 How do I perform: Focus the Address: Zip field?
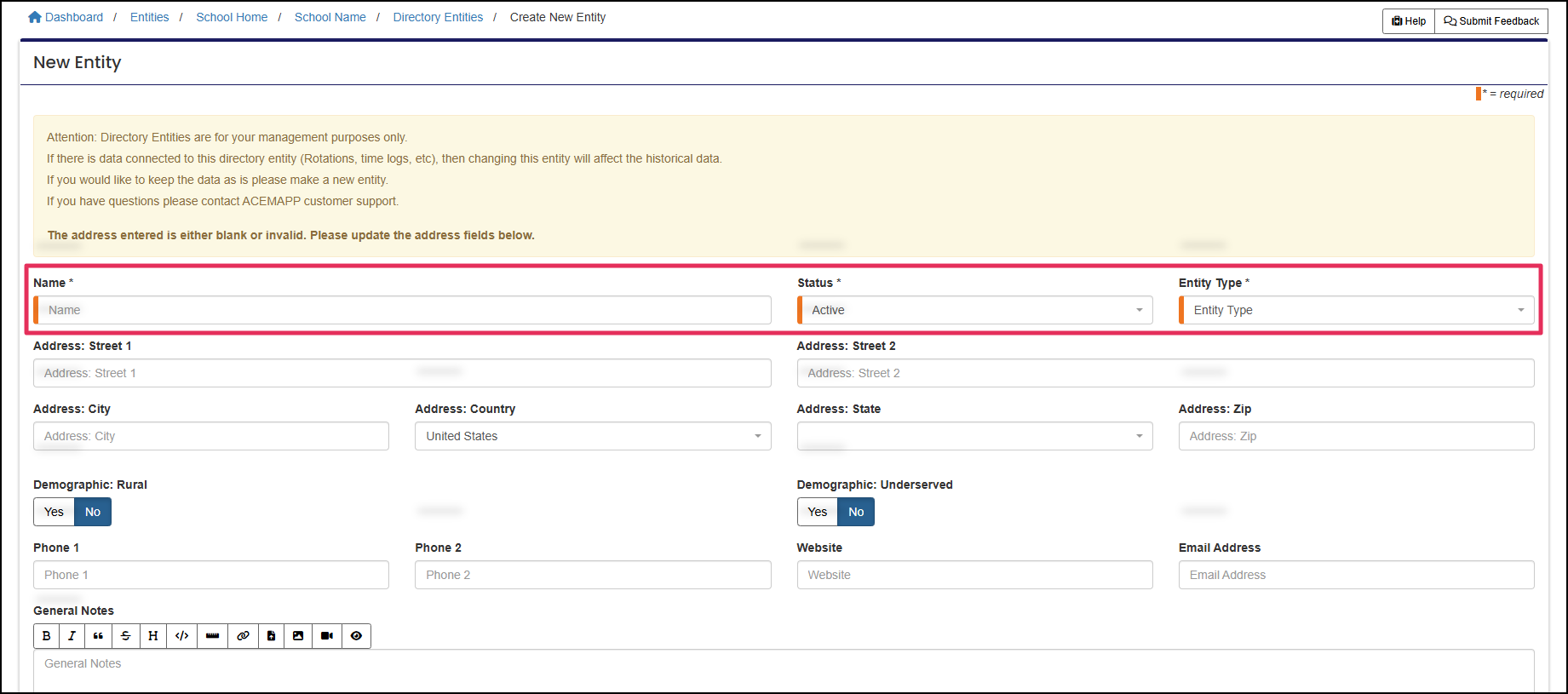click(1357, 436)
